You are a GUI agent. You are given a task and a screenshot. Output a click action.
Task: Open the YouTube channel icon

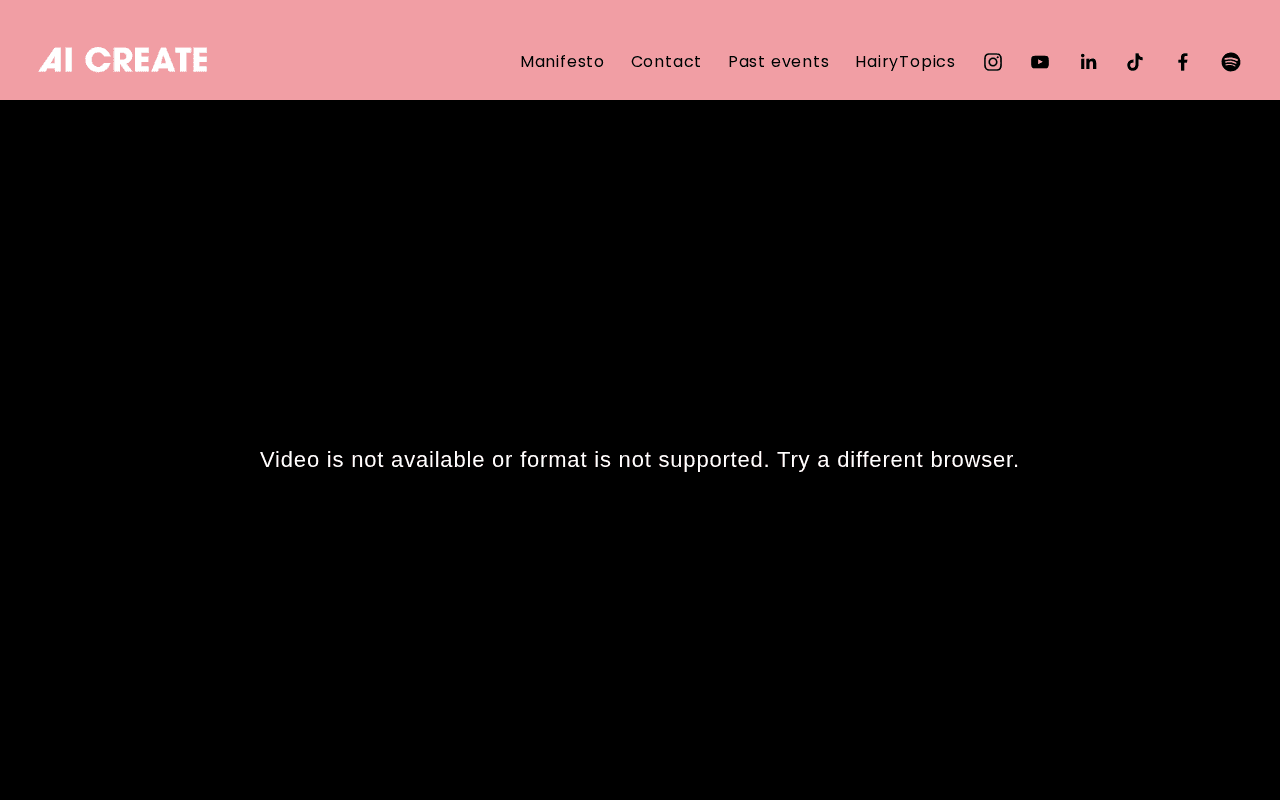pyautogui.click(x=1040, y=62)
